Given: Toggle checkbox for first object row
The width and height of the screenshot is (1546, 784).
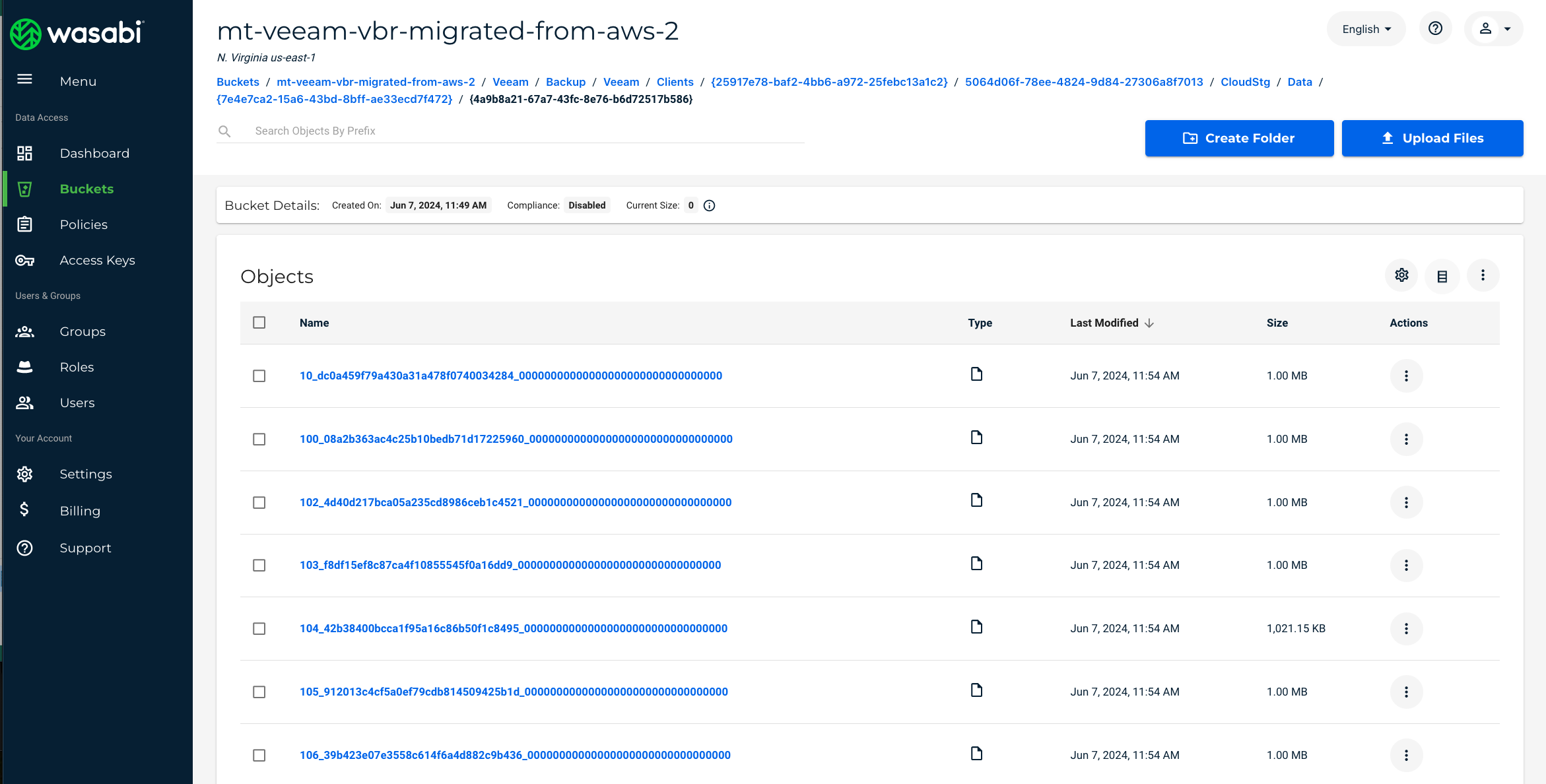Looking at the screenshot, I should pyautogui.click(x=259, y=376).
